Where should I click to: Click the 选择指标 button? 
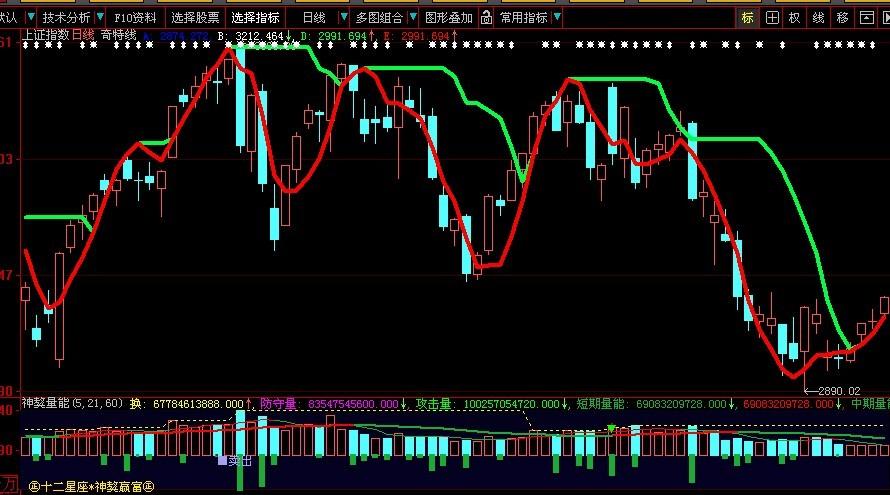pos(255,18)
